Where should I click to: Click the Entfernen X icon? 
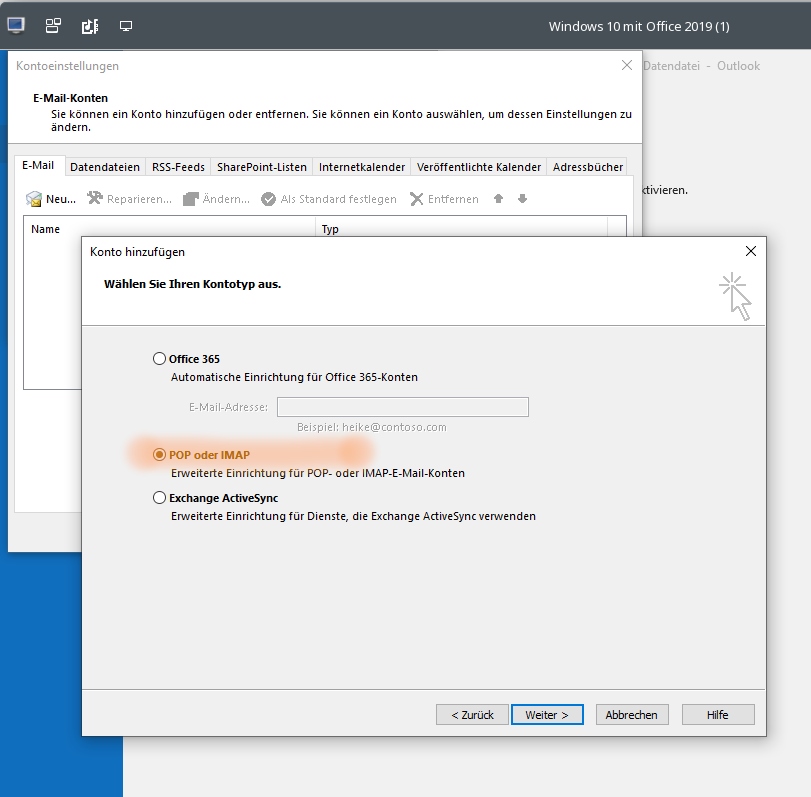point(416,199)
